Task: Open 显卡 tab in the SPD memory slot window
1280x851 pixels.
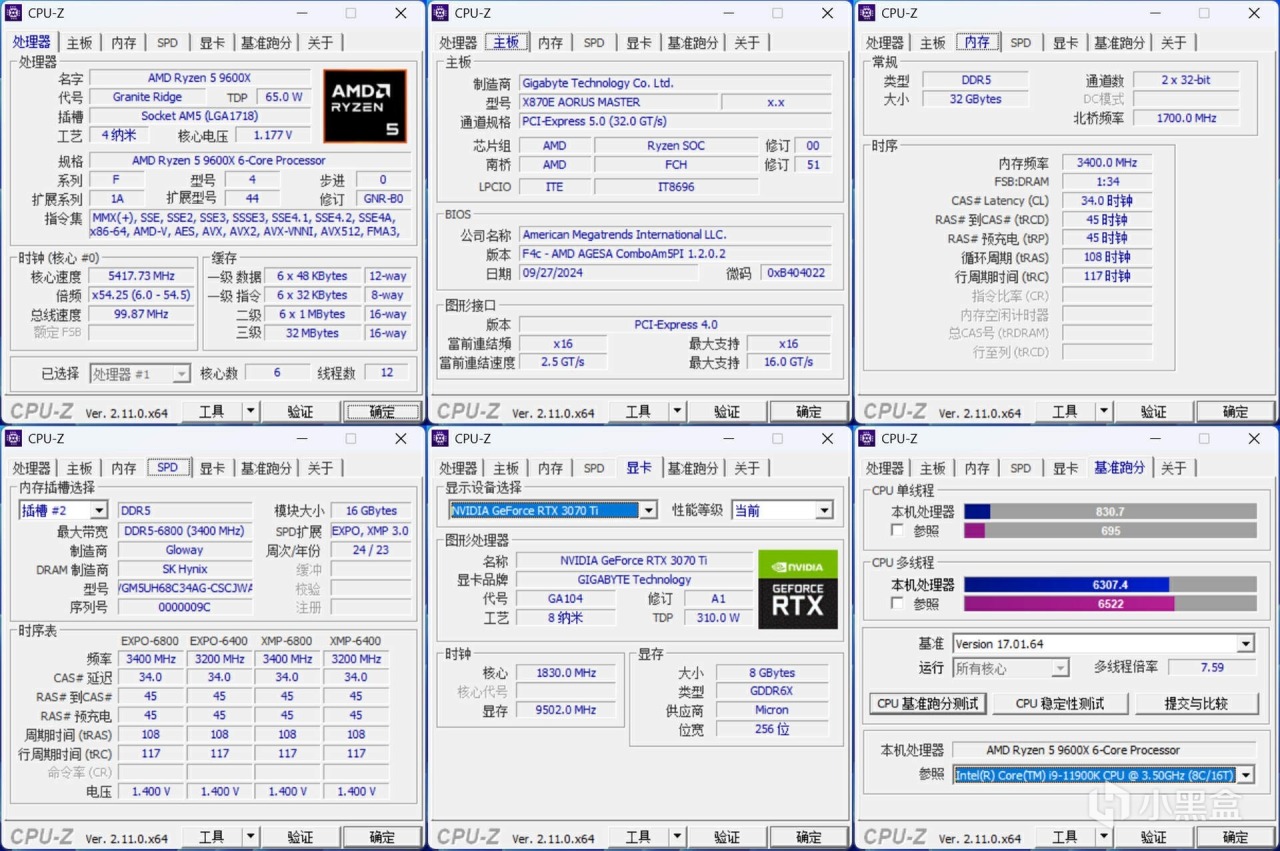Action: [212, 468]
